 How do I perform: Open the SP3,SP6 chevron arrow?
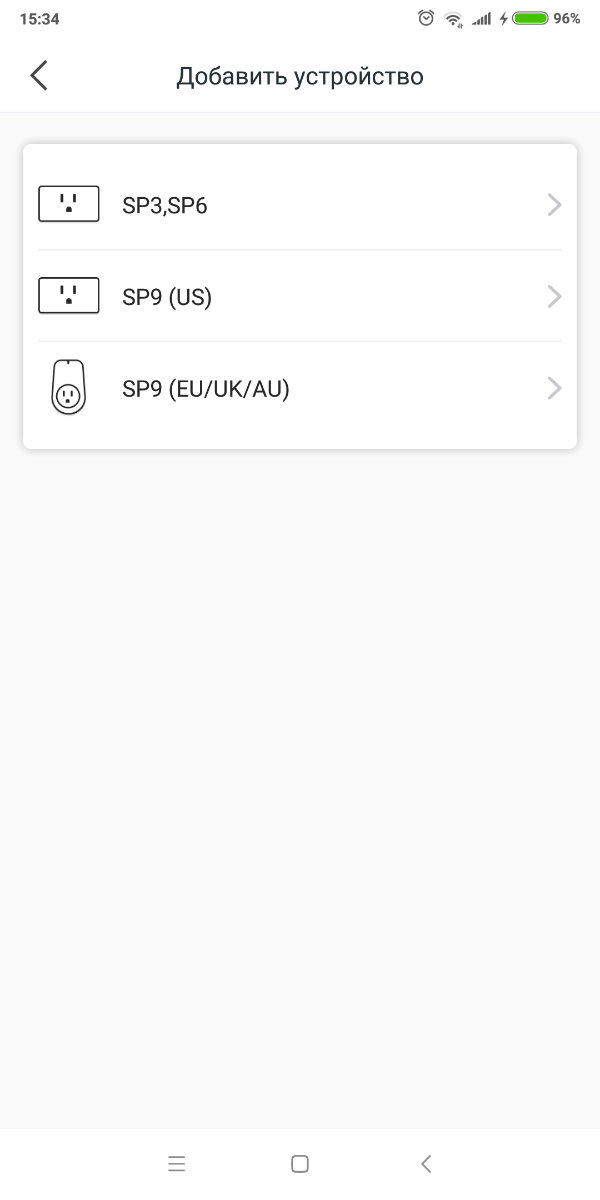pos(555,205)
